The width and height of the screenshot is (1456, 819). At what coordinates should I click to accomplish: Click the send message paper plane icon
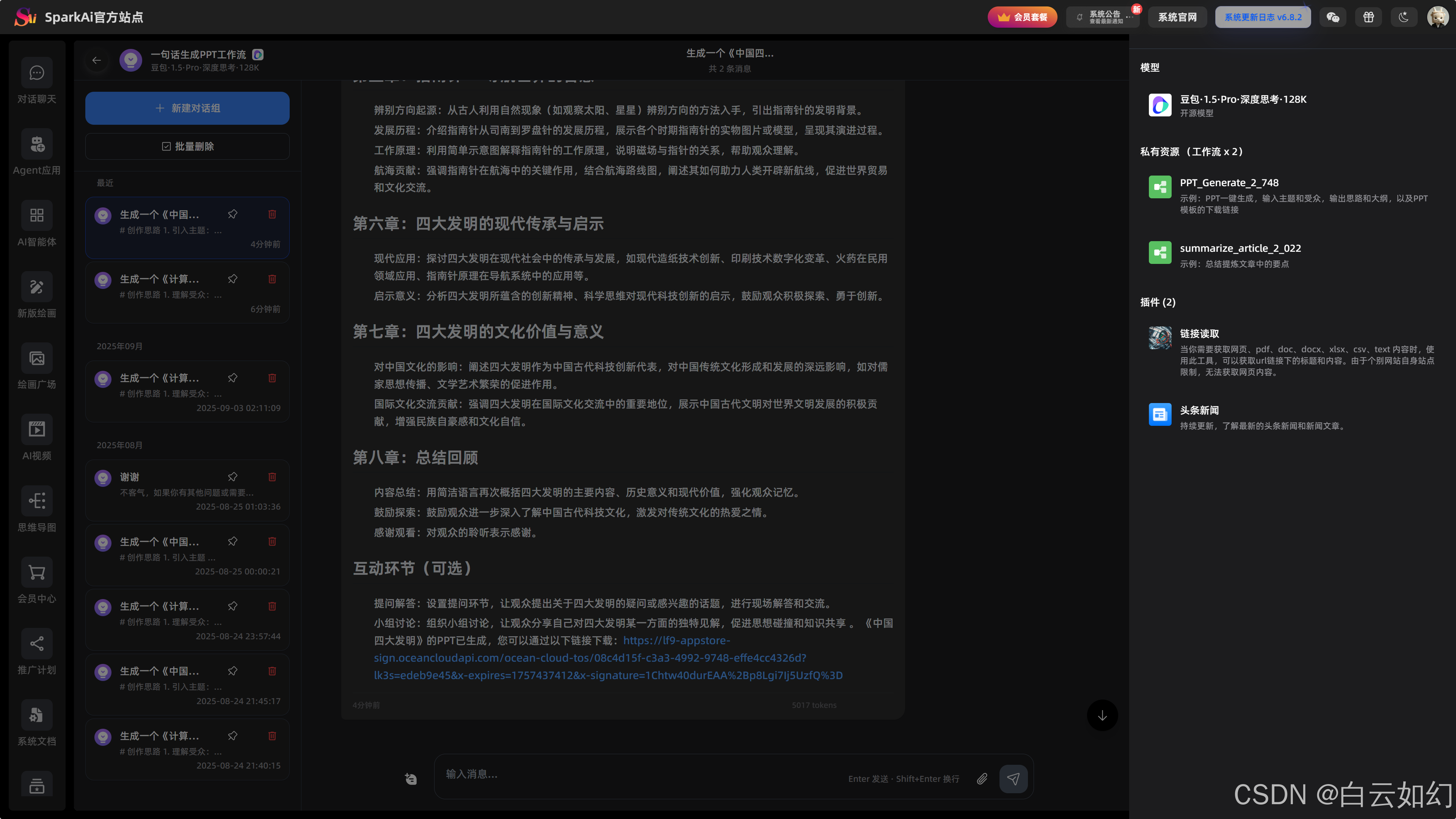(x=1014, y=779)
